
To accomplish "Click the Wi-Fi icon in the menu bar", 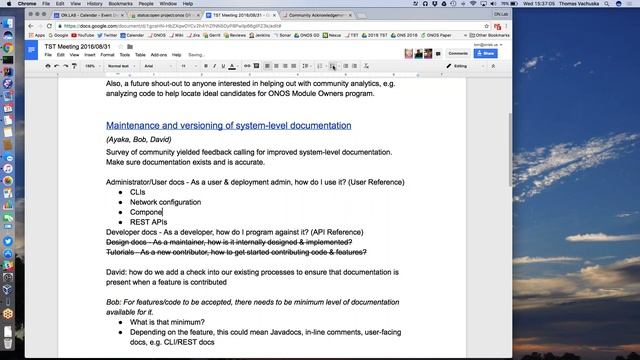I will 473,4.
